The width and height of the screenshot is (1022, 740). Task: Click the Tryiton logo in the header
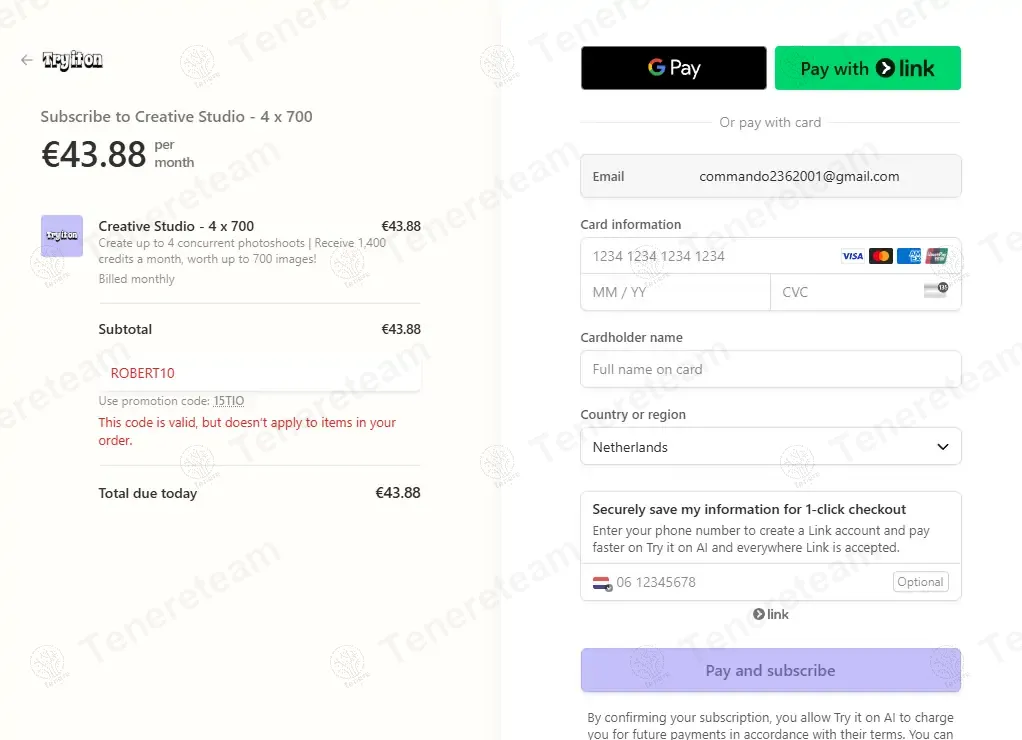[73, 61]
